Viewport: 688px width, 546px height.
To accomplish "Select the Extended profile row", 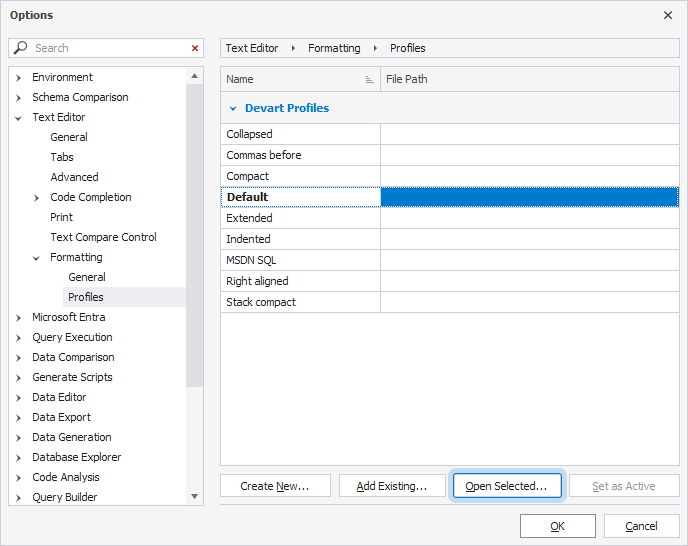I will (450, 218).
